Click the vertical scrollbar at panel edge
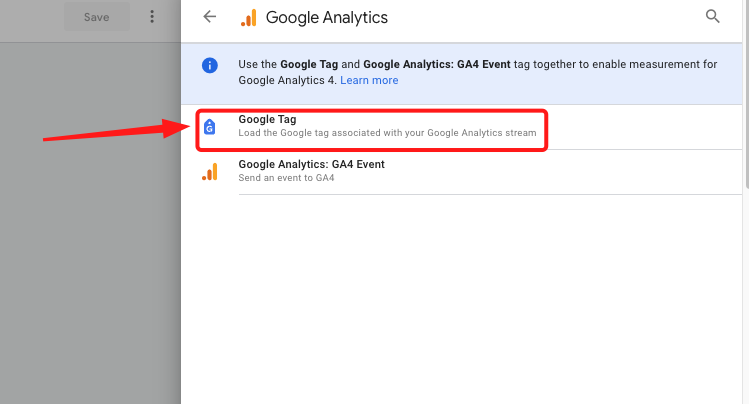Viewport: 749px width, 404px height. click(746, 96)
